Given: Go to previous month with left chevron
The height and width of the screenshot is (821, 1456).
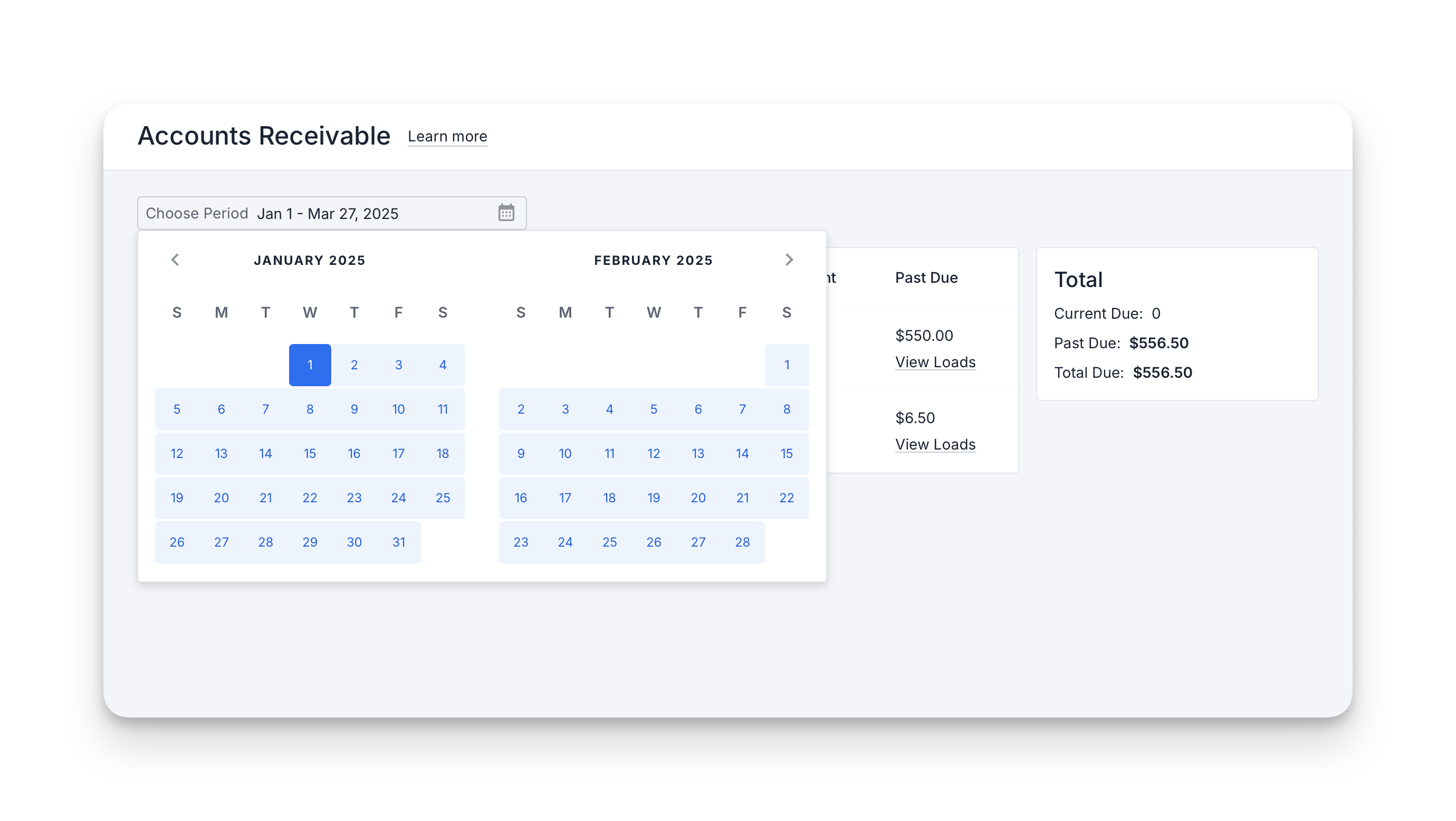Looking at the screenshot, I should coord(175,260).
